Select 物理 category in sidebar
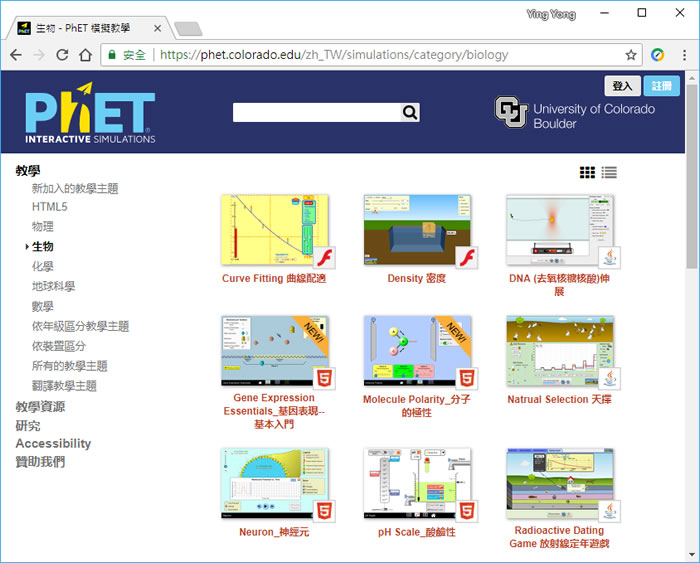 pos(43,227)
